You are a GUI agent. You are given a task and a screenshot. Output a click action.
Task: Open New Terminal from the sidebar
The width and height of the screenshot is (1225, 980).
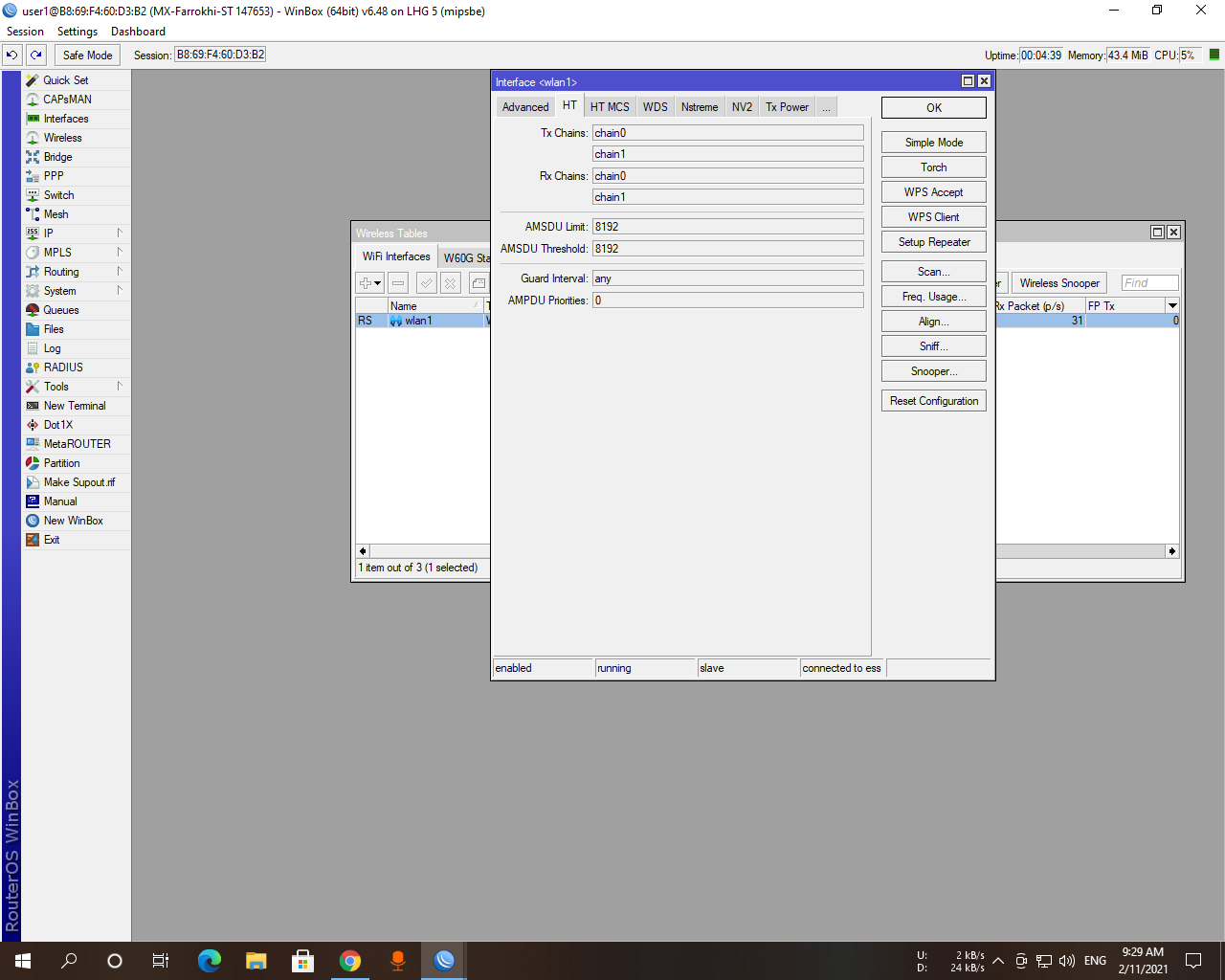[74, 405]
